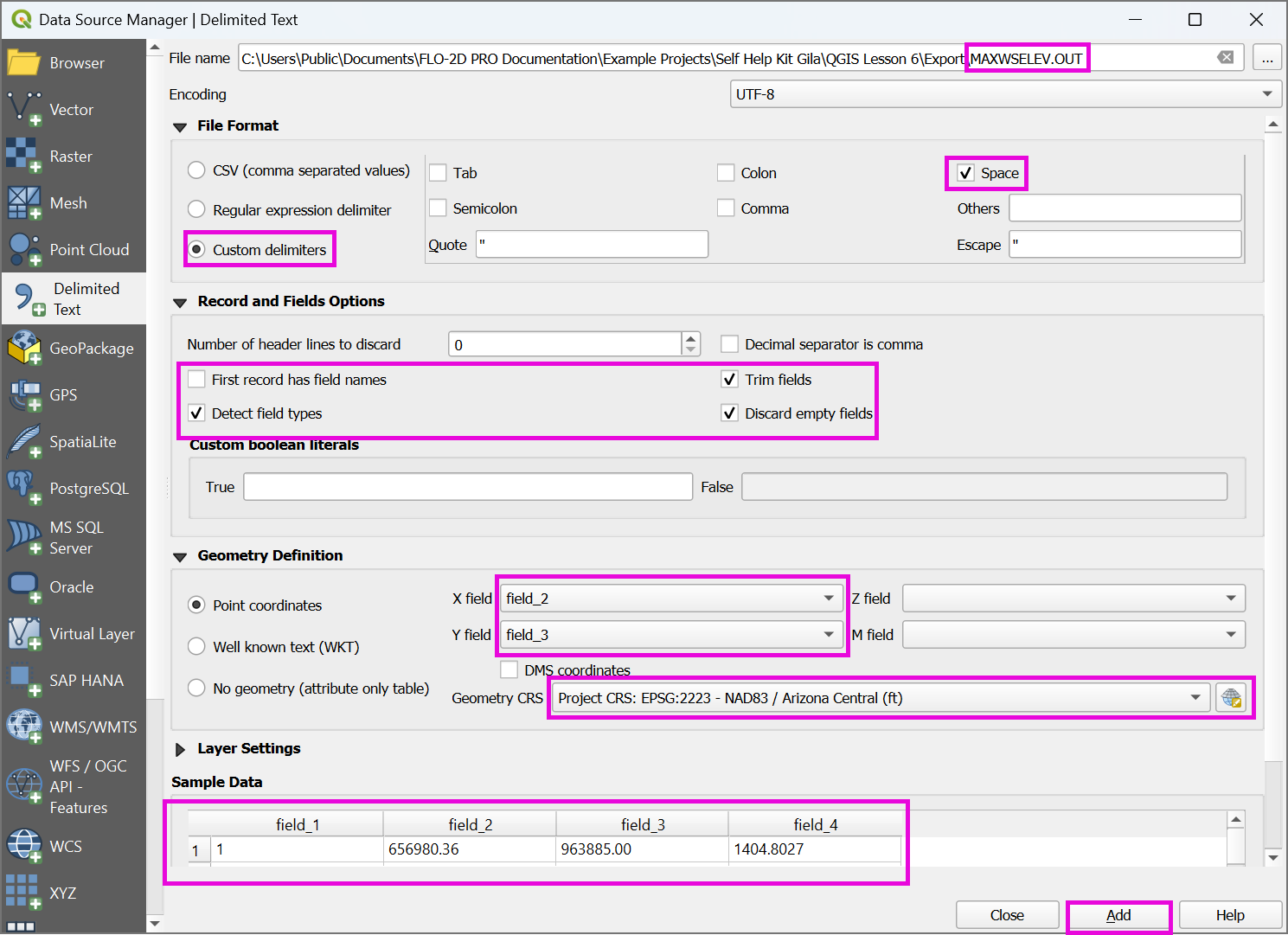Open the Raster source icon
This screenshot has height=935, width=1288.
tap(23, 157)
